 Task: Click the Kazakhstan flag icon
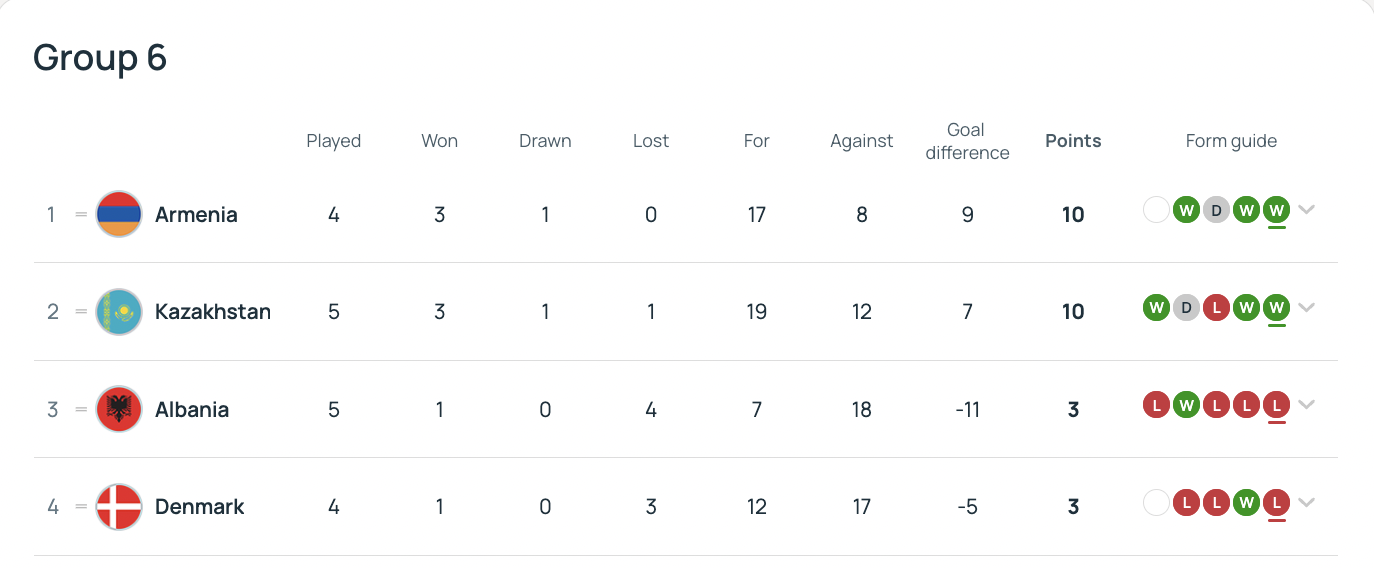pyautogui.click(x=119, y=312)
